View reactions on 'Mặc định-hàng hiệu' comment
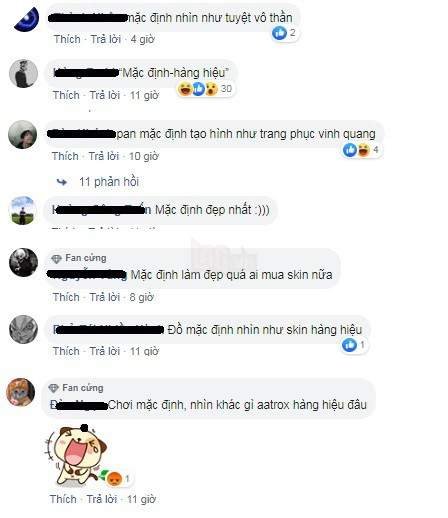The height and width of the screenshot is (518, 448). 205,89
